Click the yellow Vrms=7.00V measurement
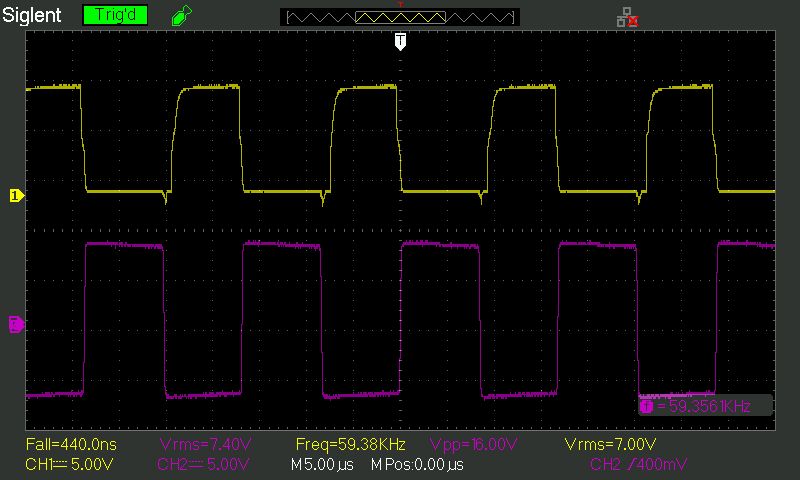 click(x=610, y=444)
